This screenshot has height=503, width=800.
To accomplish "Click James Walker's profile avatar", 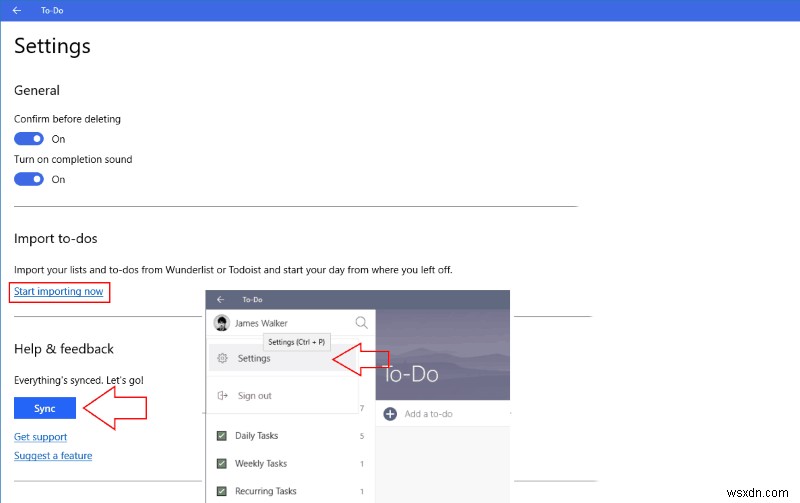I will point(221,323).
